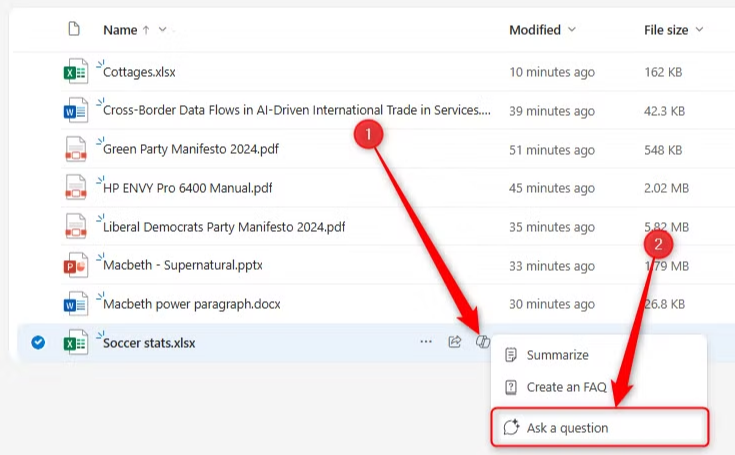This screenshot has height=455, width=735.
Task: Click the file type column header icon
Action: click(74, 29)
